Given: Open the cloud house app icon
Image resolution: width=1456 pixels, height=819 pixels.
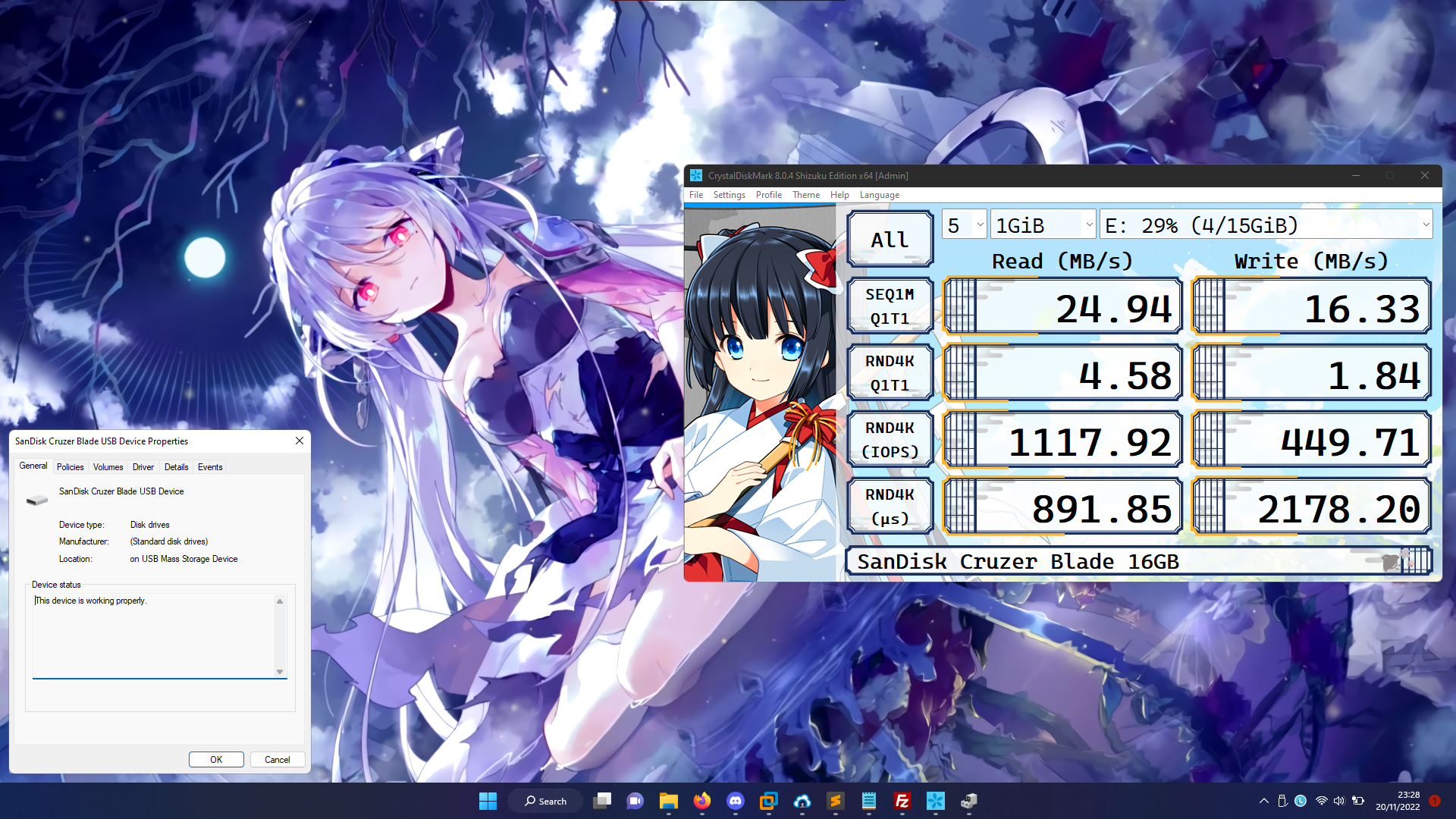Looking at the screenshot, I should [x=802, y=801].
